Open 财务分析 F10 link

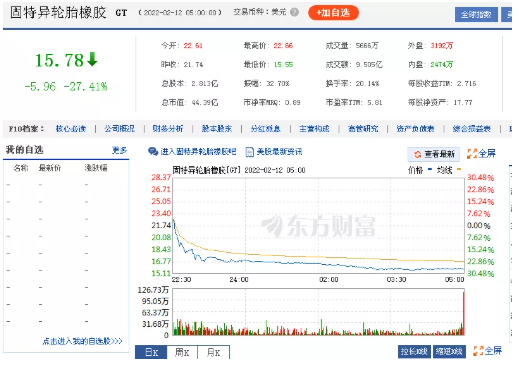(x=168, y=129)
